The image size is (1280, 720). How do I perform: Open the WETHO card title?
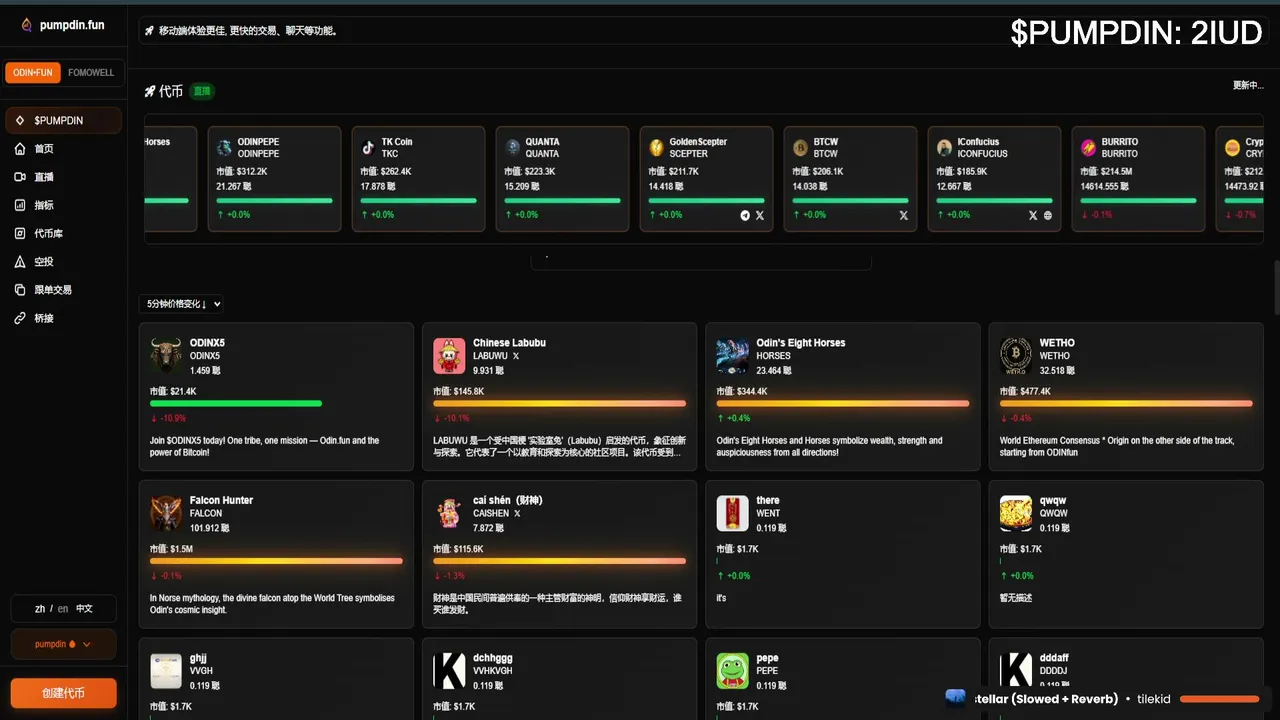(x=1057, y=343)
